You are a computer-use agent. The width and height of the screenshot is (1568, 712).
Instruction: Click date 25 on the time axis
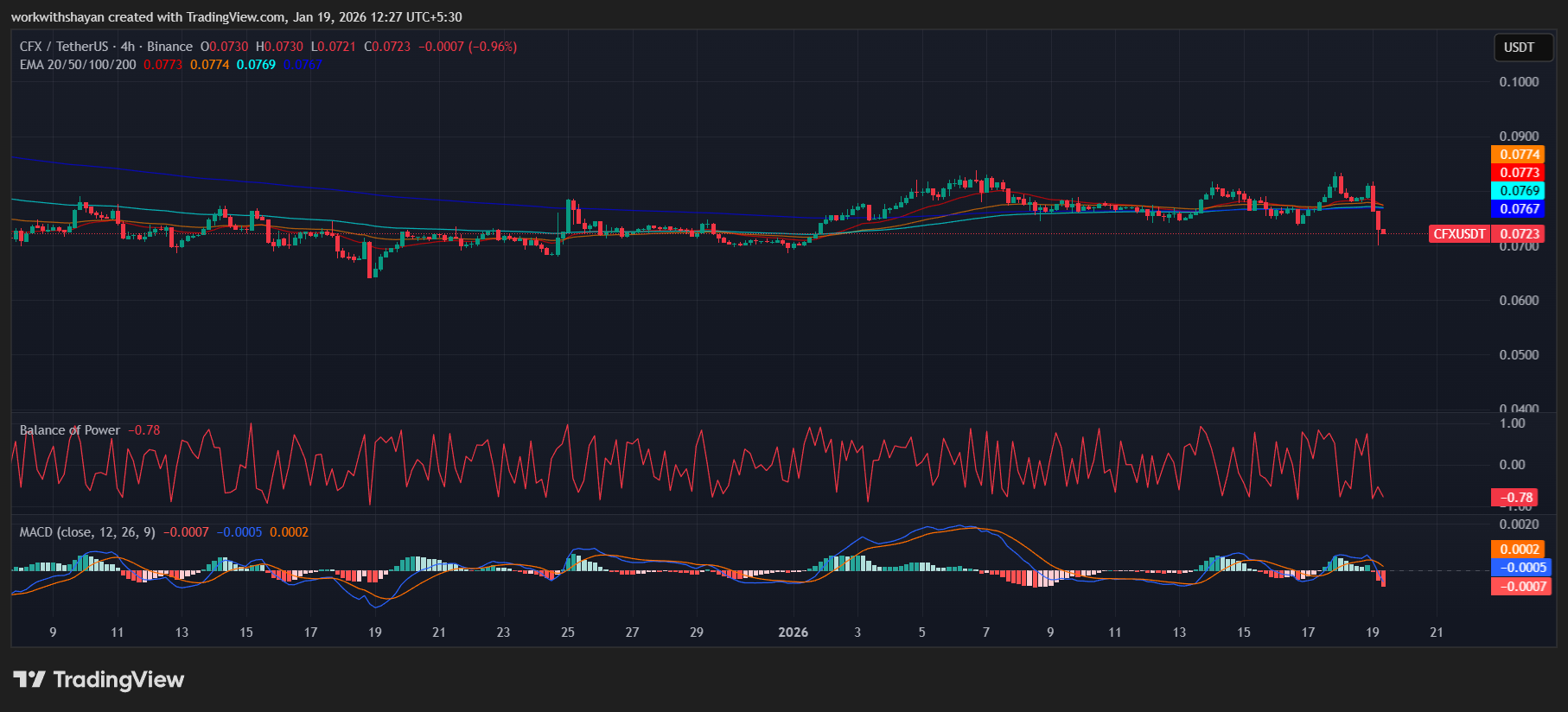point(568,633)
